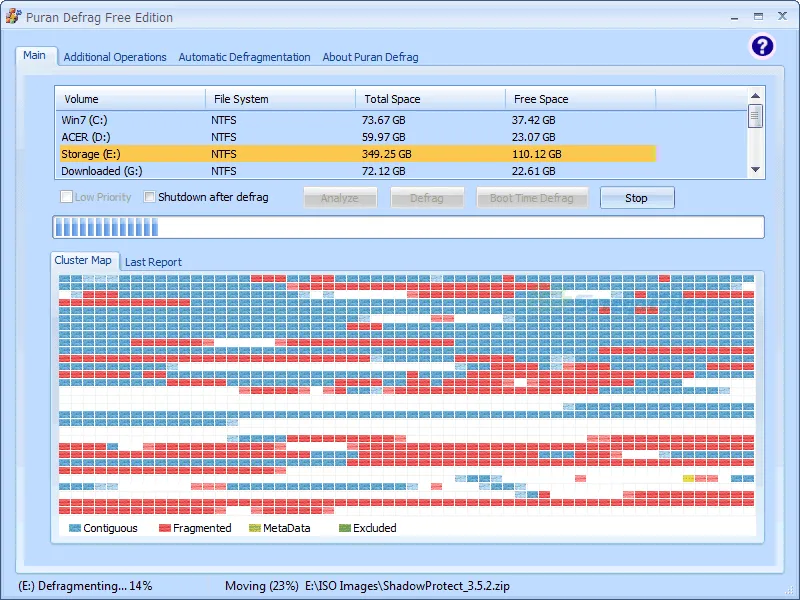This screenshot has width=800, height=600.
Task: Open the blue help question mark icon
Action: 762,46
